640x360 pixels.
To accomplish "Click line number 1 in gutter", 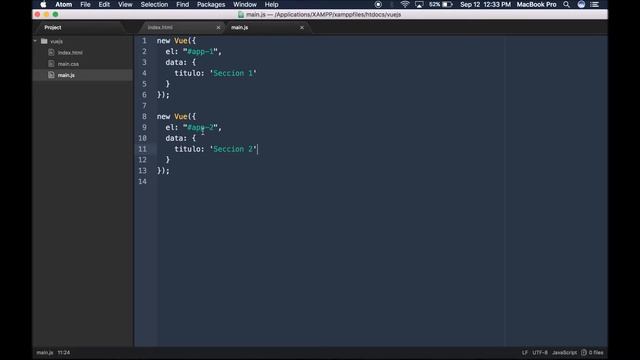I will (x=144, y=41).
